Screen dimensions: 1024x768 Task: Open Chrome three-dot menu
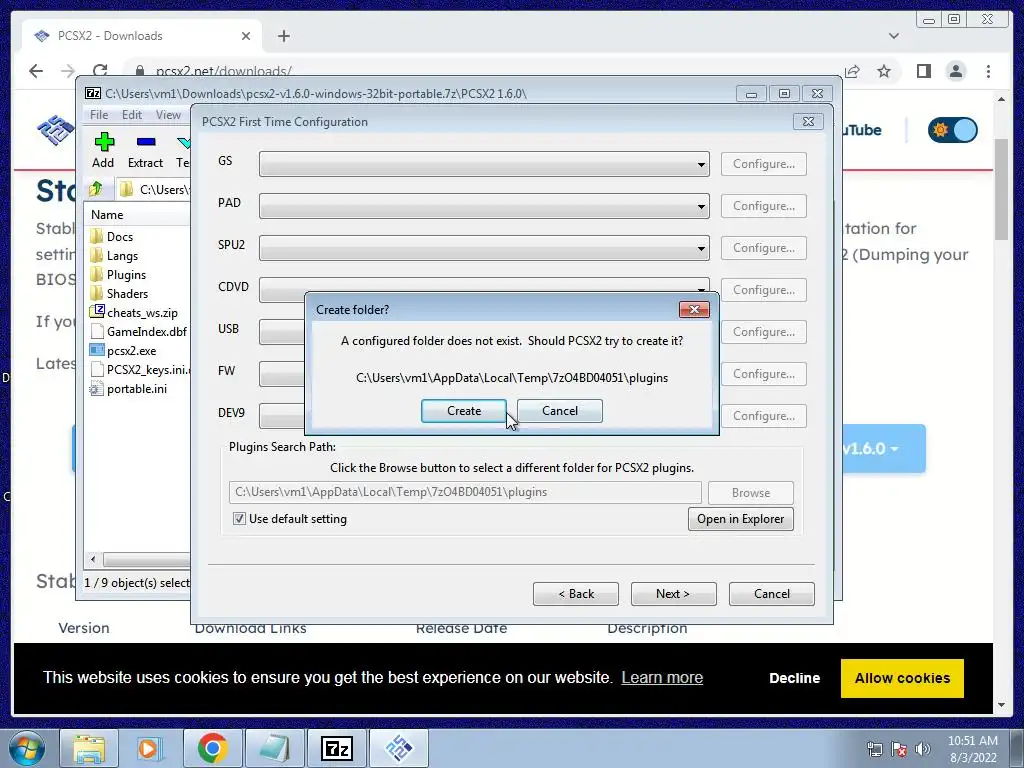click(988, 71)
